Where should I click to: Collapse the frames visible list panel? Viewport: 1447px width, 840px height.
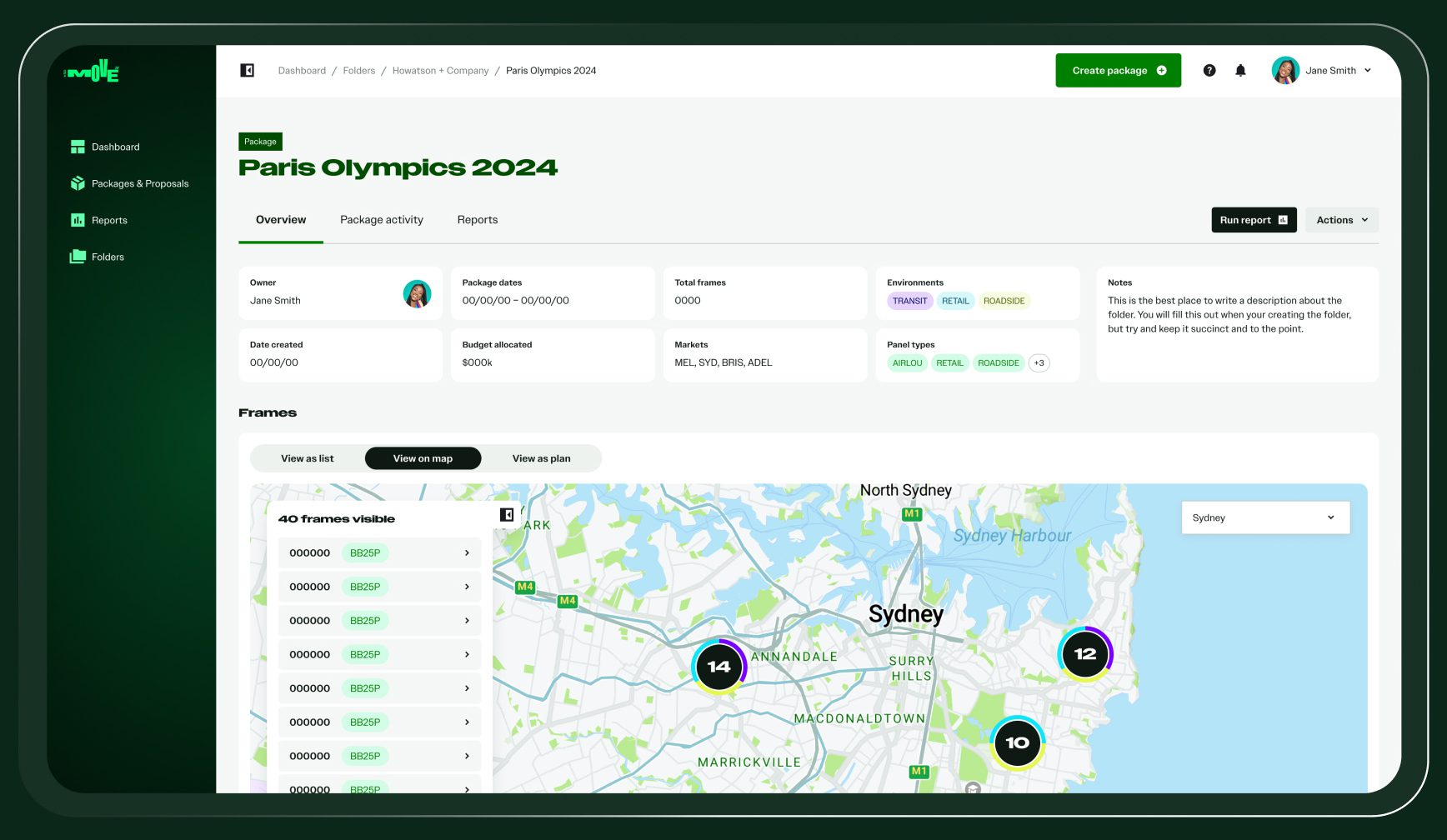click(506, 515)
